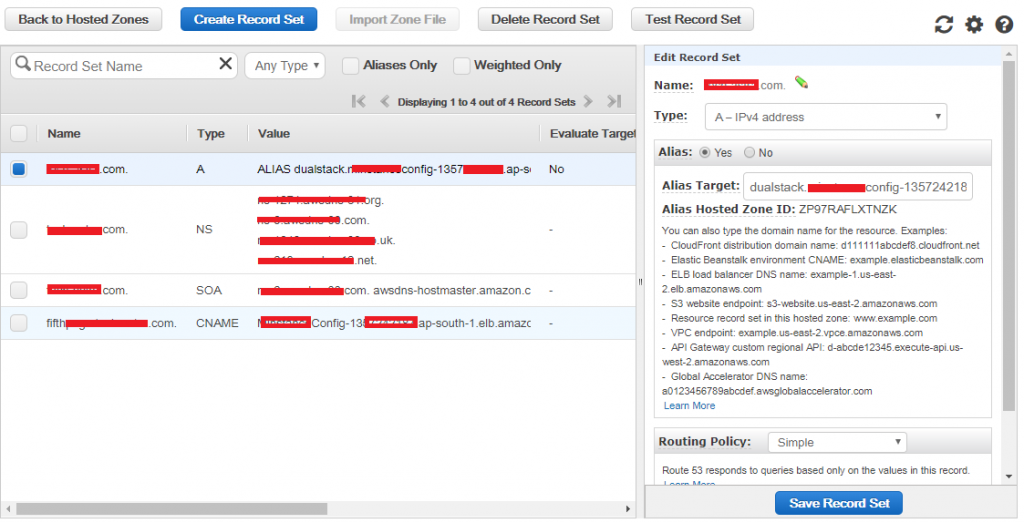The height and width of the screenshot is (523, 1024).
Task: Toggle the Weighted Only checkbox
Action: 462,65
